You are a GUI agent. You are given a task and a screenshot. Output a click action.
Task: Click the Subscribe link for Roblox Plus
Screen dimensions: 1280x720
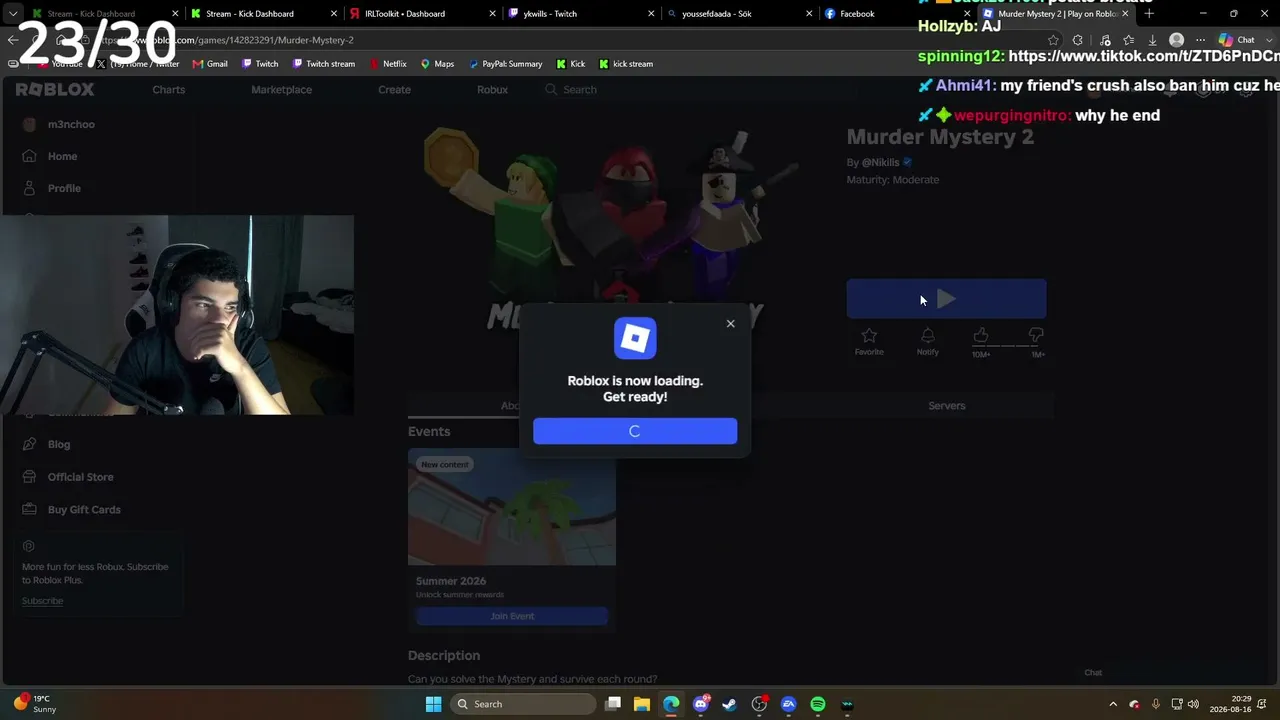tap(42, 601)
